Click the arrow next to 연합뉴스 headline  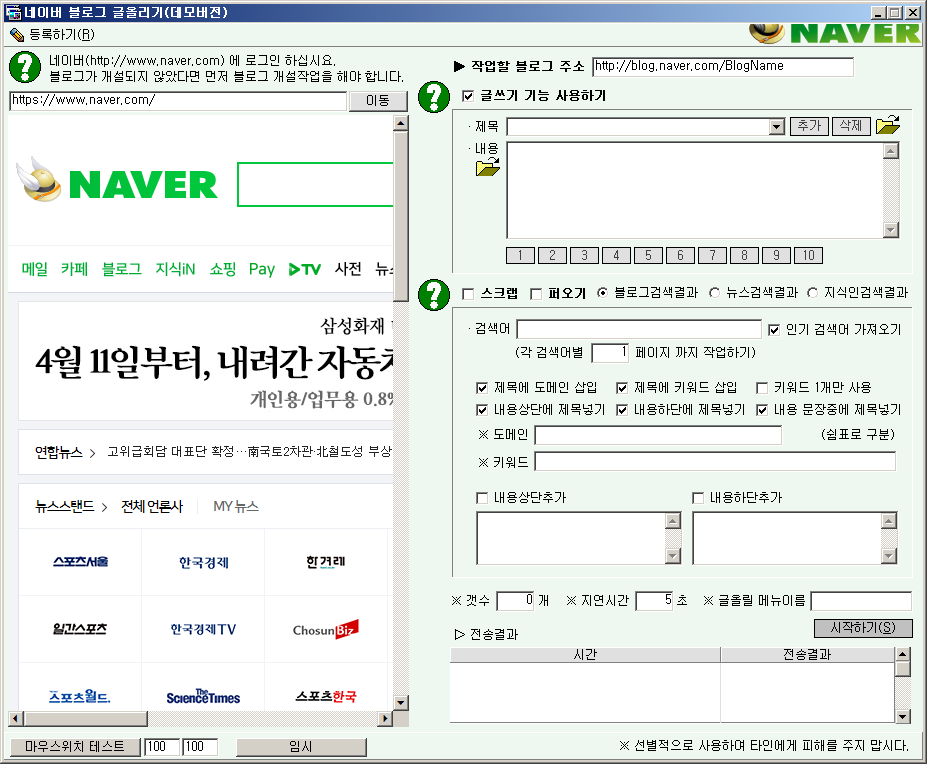94,452
